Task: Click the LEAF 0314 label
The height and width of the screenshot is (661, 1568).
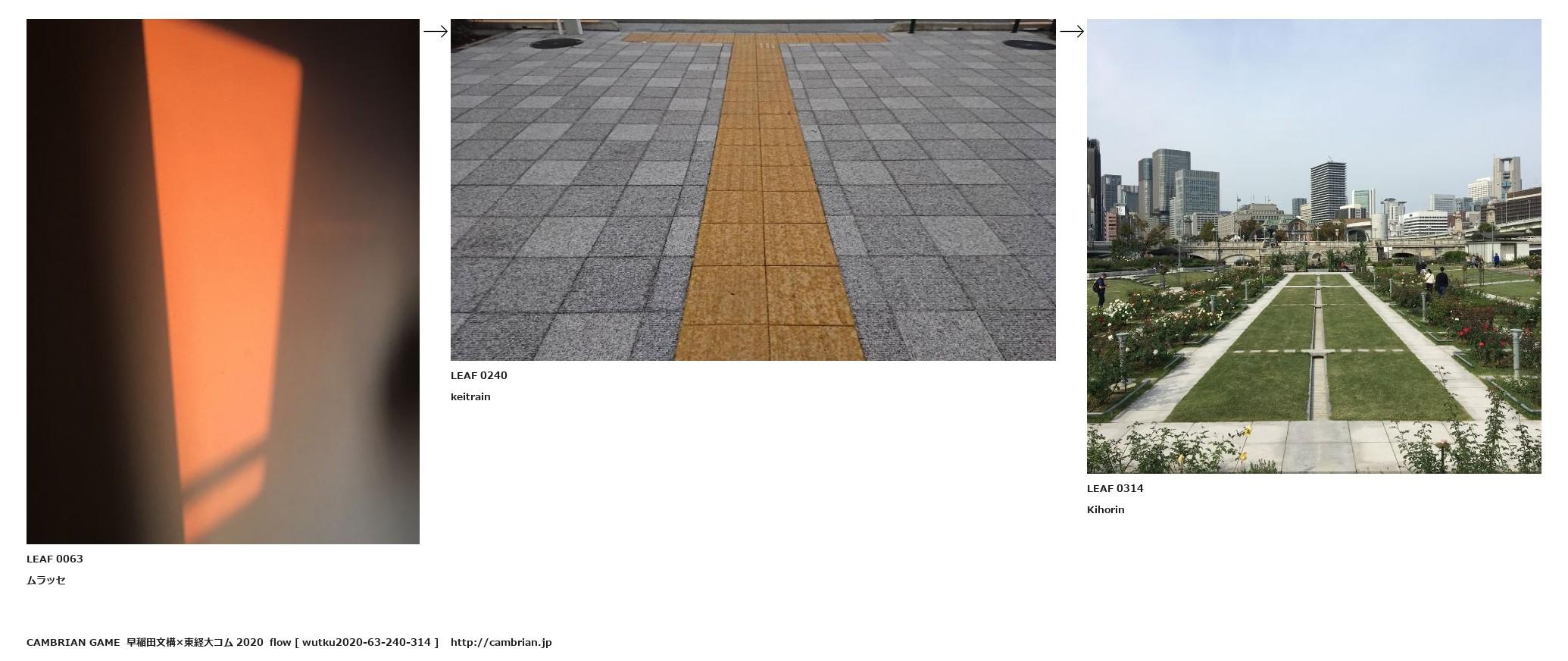Action: [x=1115, y=488]
